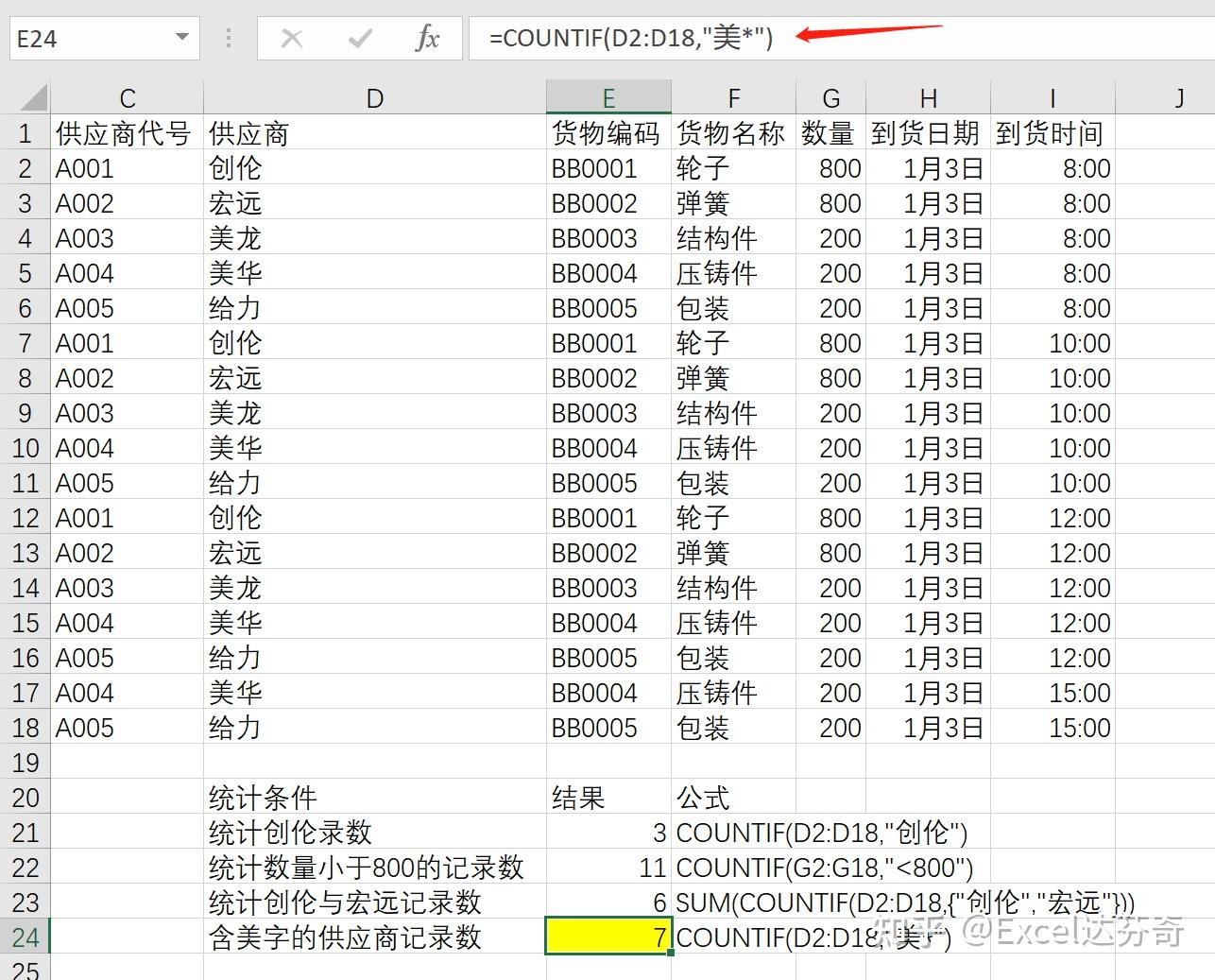Click column header E to select the column
The height and width of the screenshot is (980, 1215).
tap(607, 96)
